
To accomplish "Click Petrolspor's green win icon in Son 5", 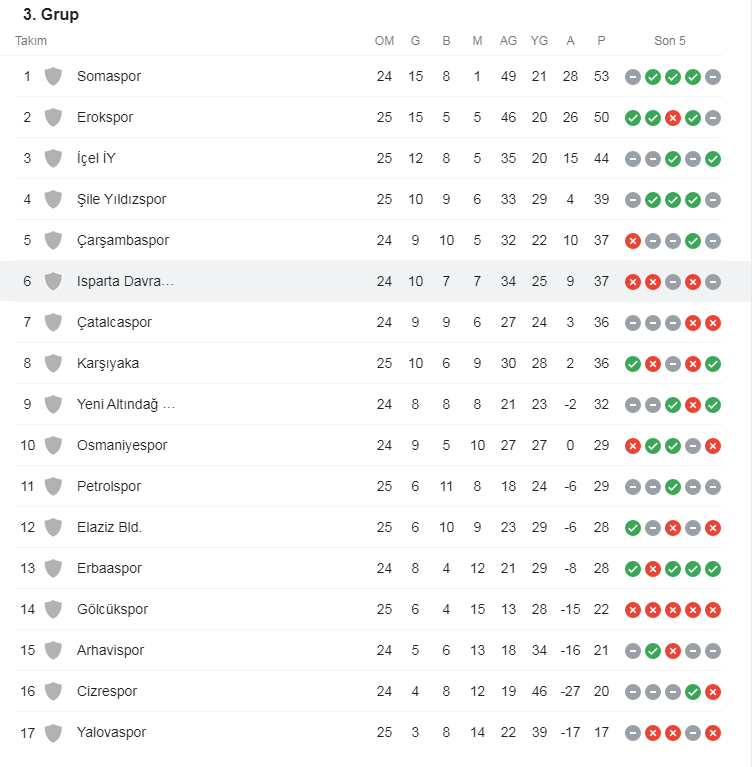I will (673, 487).
